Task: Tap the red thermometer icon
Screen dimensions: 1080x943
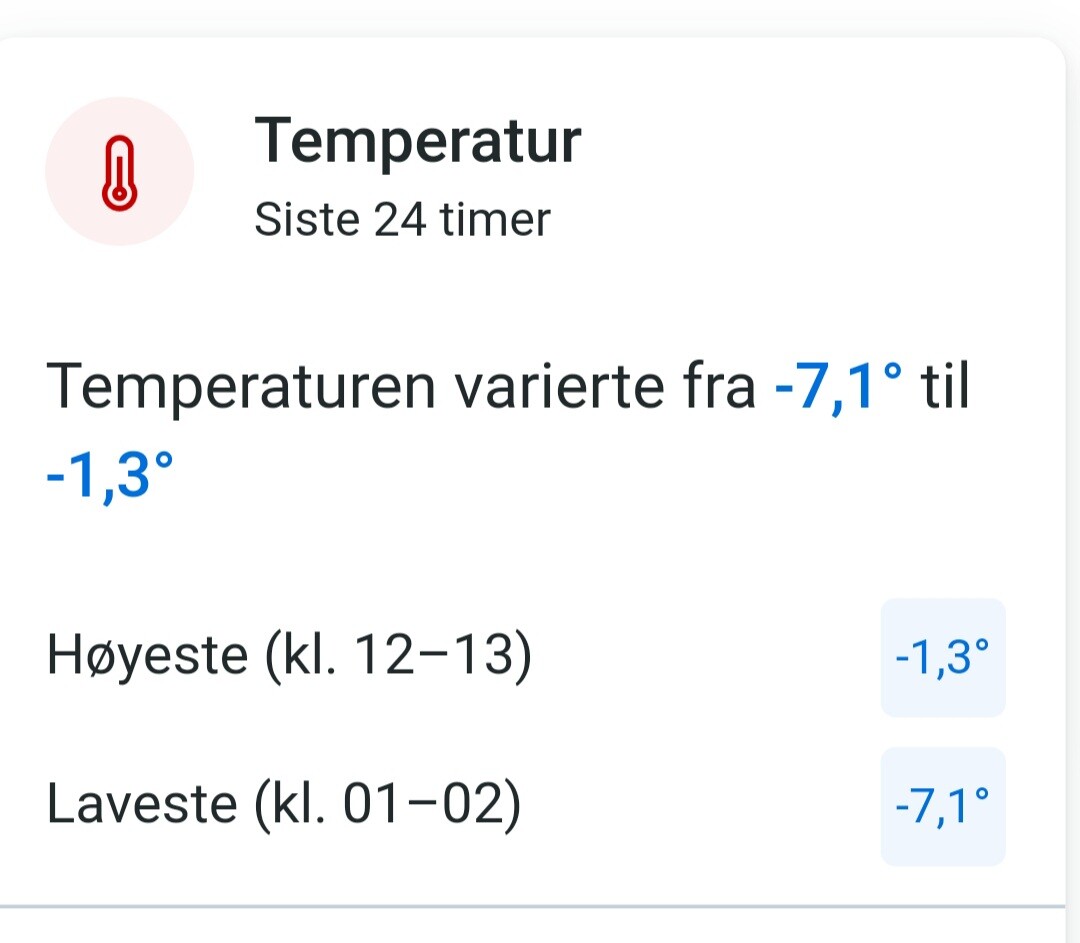Action: (119, 172)
